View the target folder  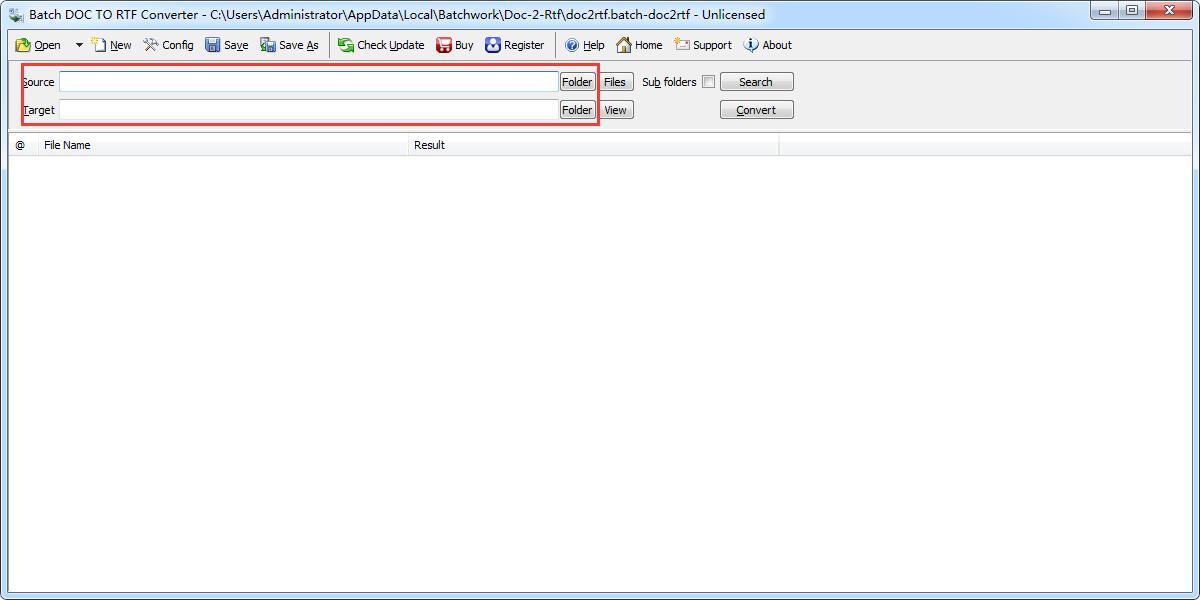click(615, 110)
